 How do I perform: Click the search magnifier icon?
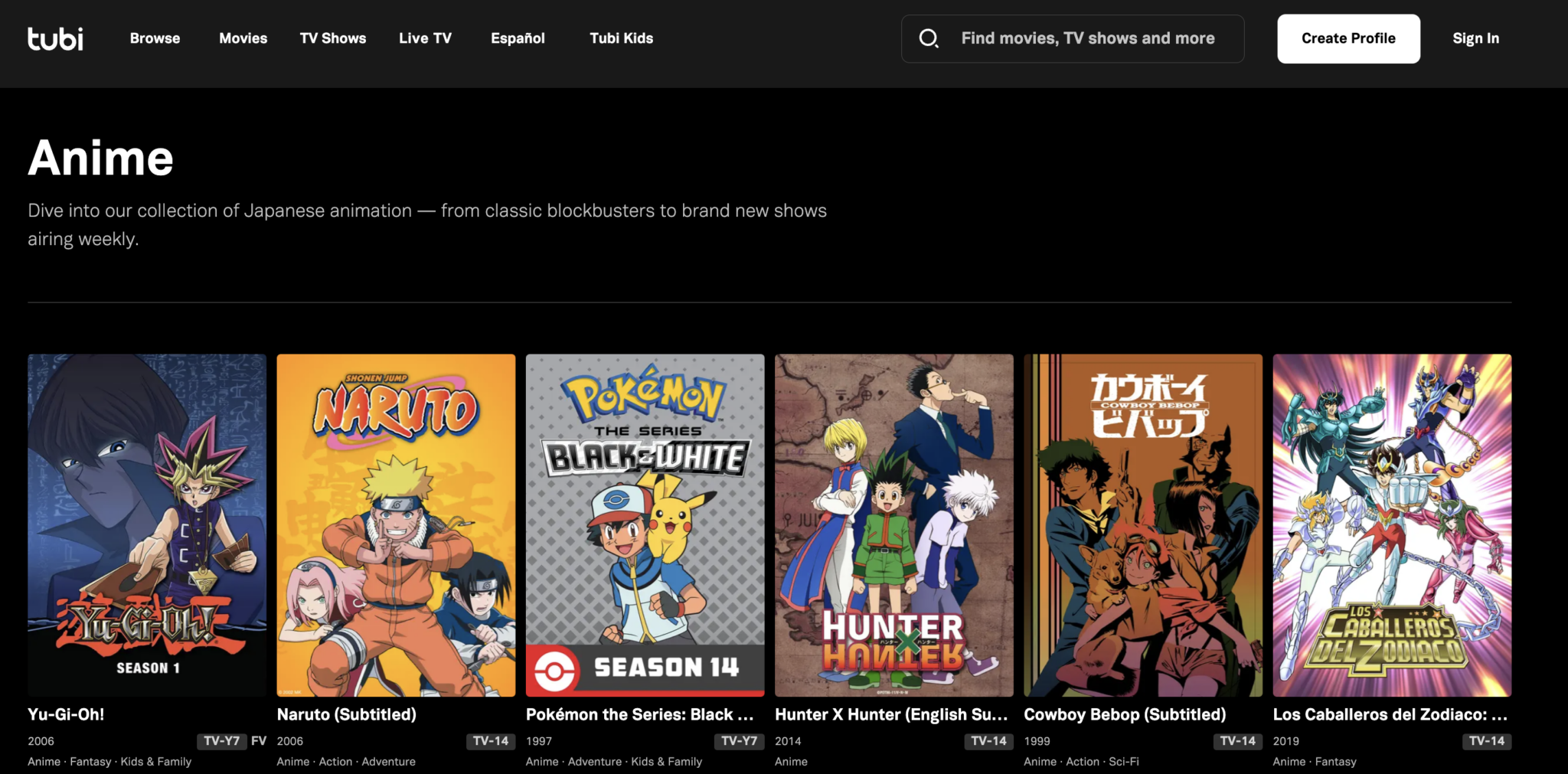(x=929, y=38)
